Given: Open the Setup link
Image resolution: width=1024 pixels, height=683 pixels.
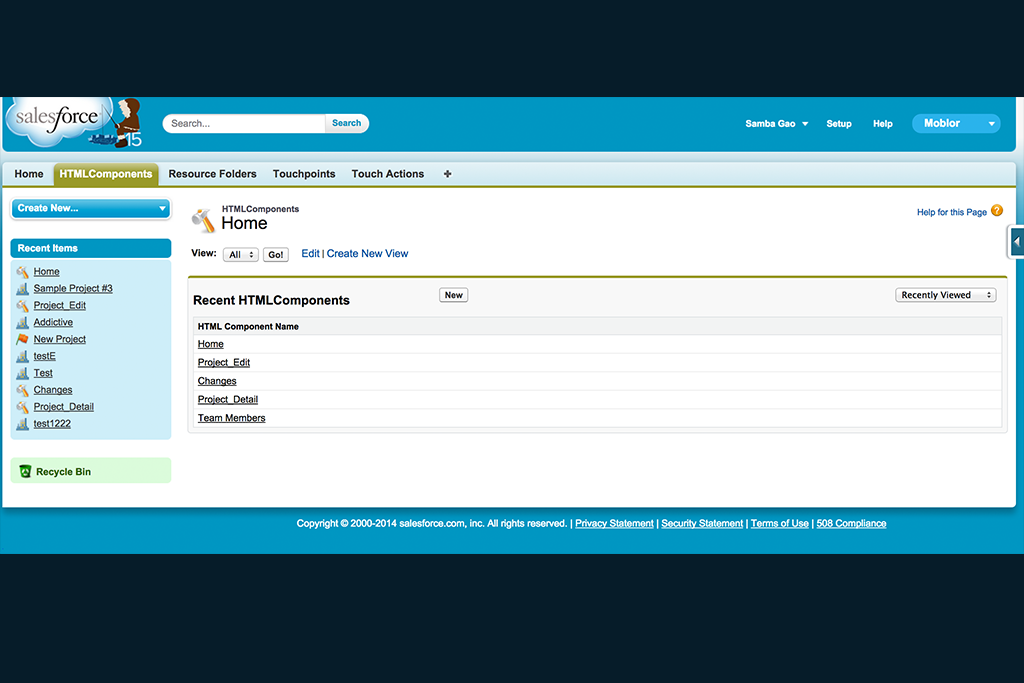Looking at the screenshot, I should coord(839,123).
